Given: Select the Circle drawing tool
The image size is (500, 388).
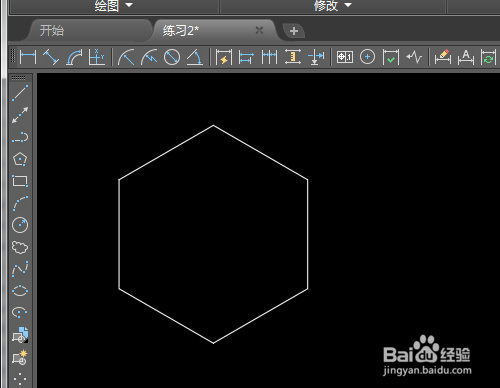Looking at the screenshot, I should coord(20,225).
